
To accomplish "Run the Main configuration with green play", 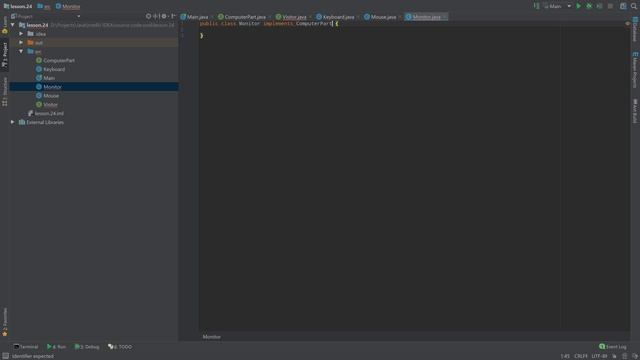I will (578, 6).
